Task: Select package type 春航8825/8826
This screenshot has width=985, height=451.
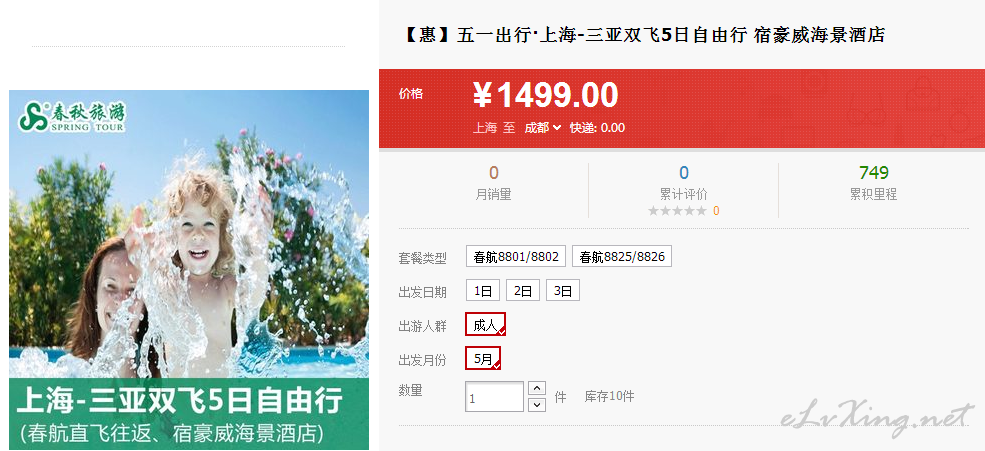Action: [x=622, y=256]
